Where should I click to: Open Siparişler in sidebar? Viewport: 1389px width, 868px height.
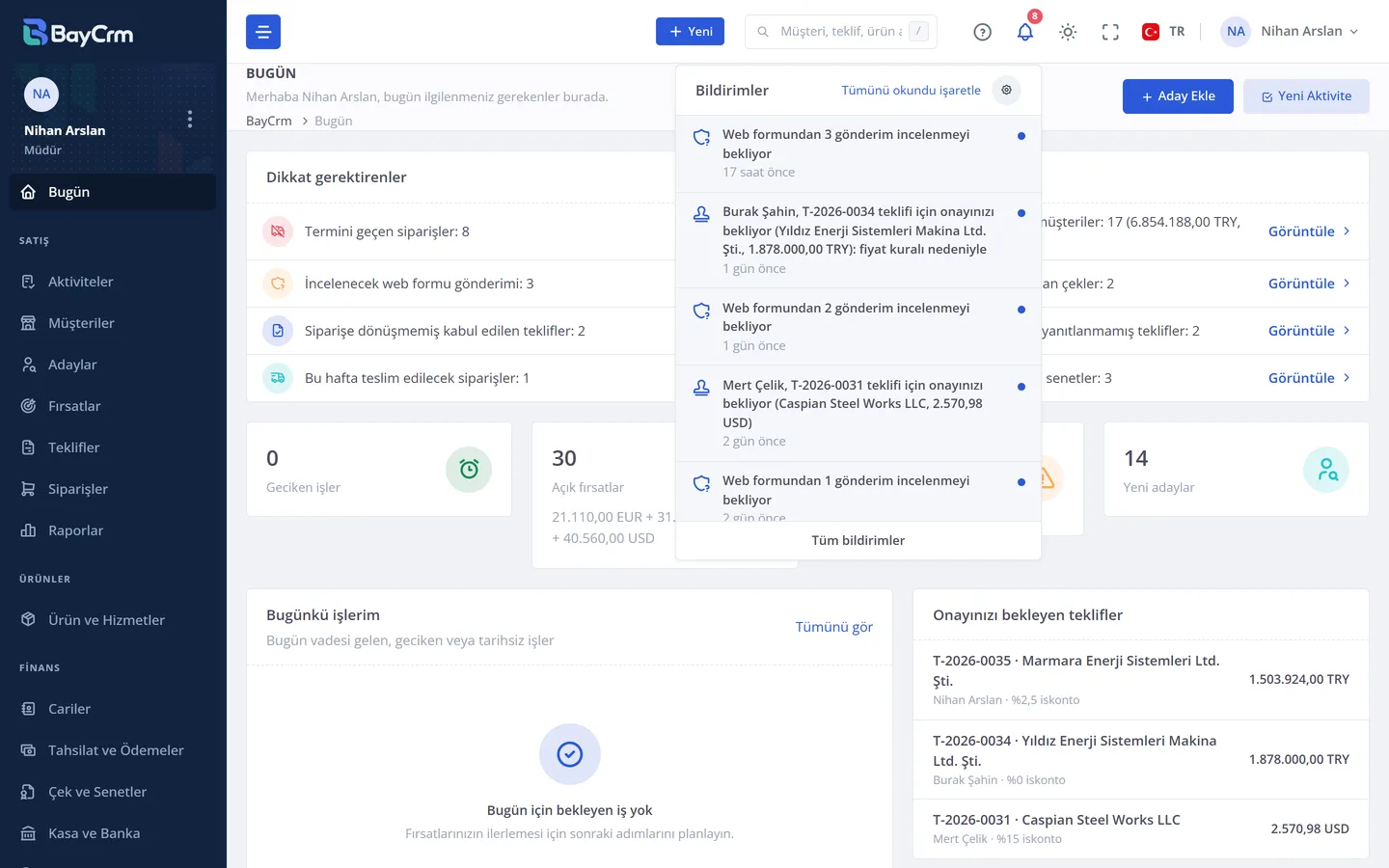(113, 489)
